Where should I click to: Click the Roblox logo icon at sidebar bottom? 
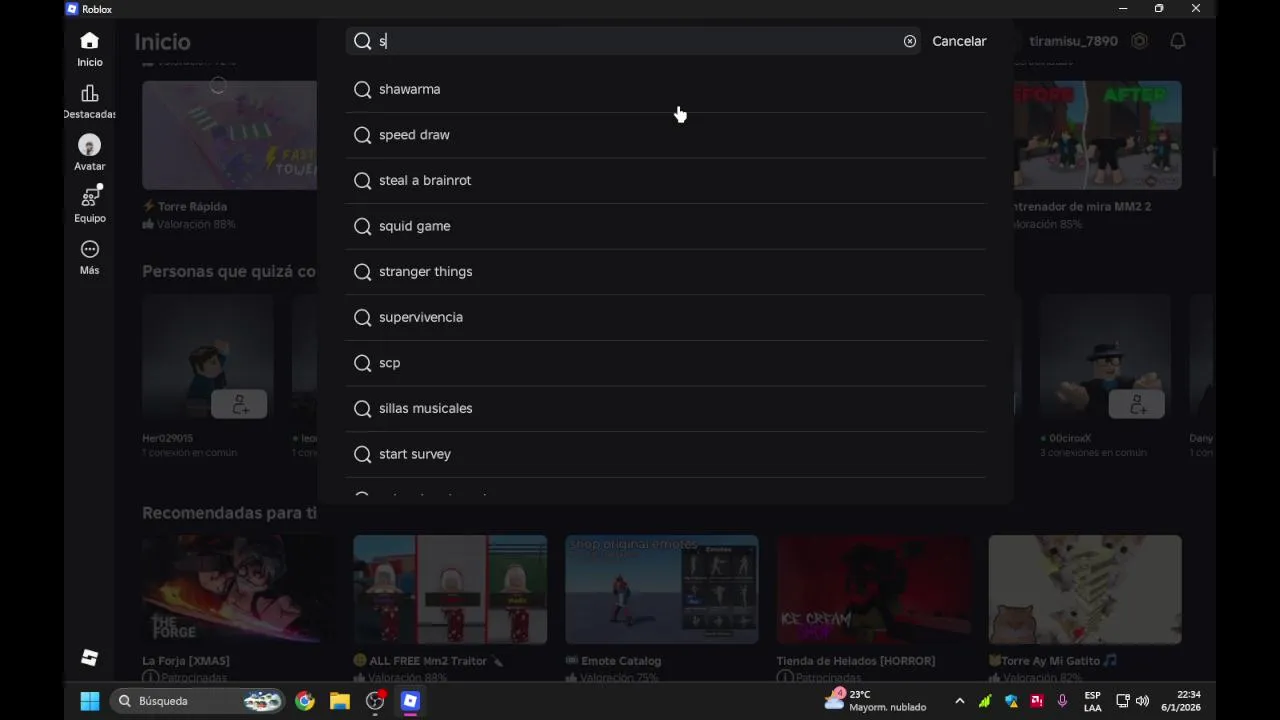[90, 657]
